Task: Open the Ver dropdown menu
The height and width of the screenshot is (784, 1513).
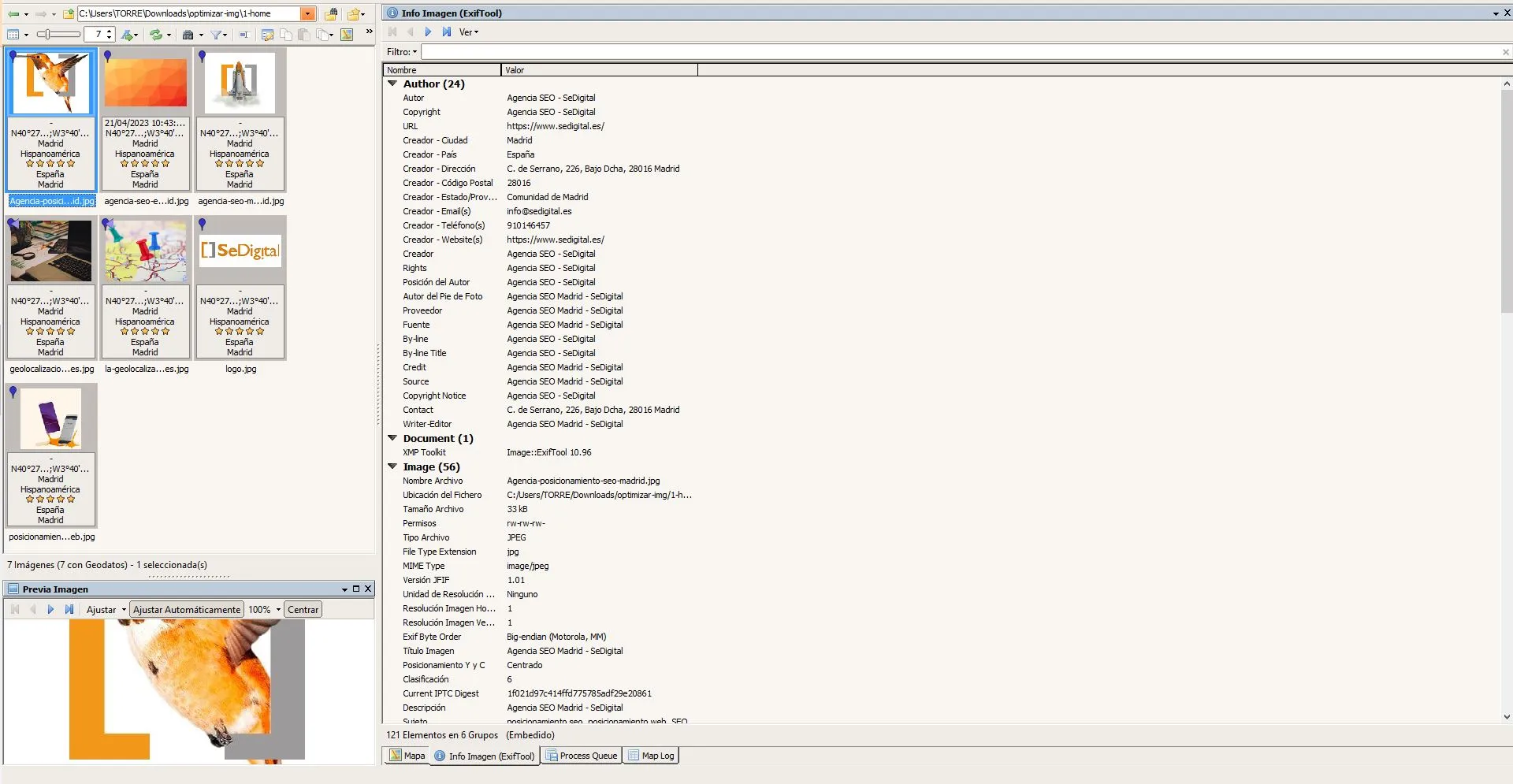Action: click(469, 32)
